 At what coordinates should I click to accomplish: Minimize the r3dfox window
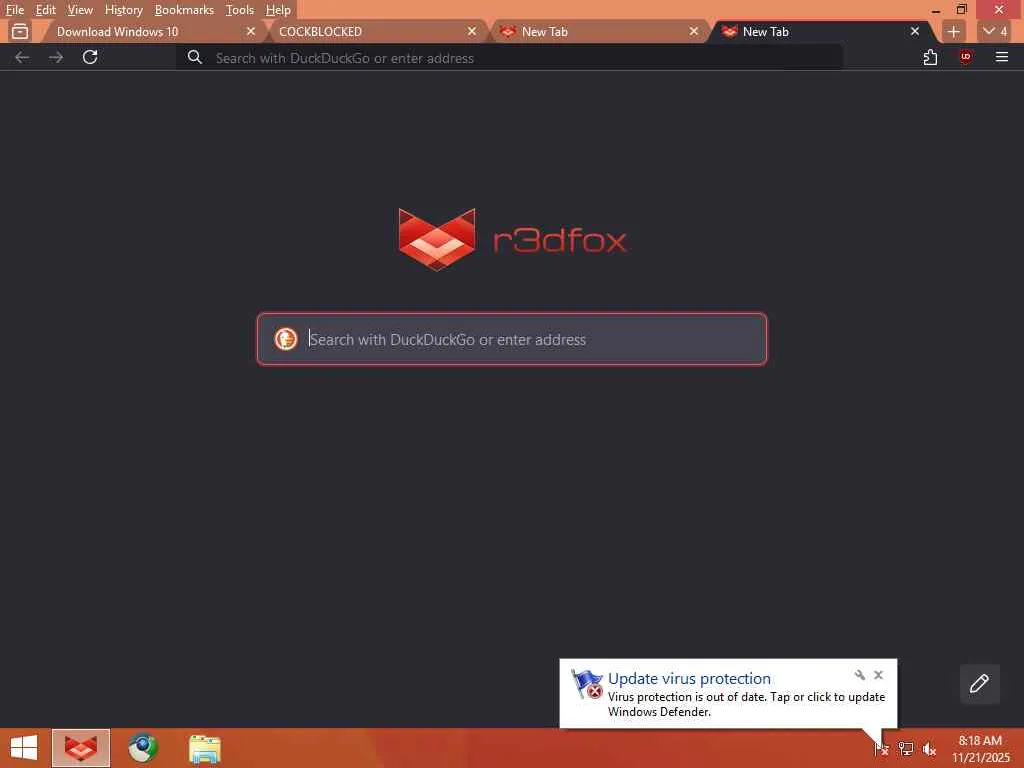tap(935, 9)
